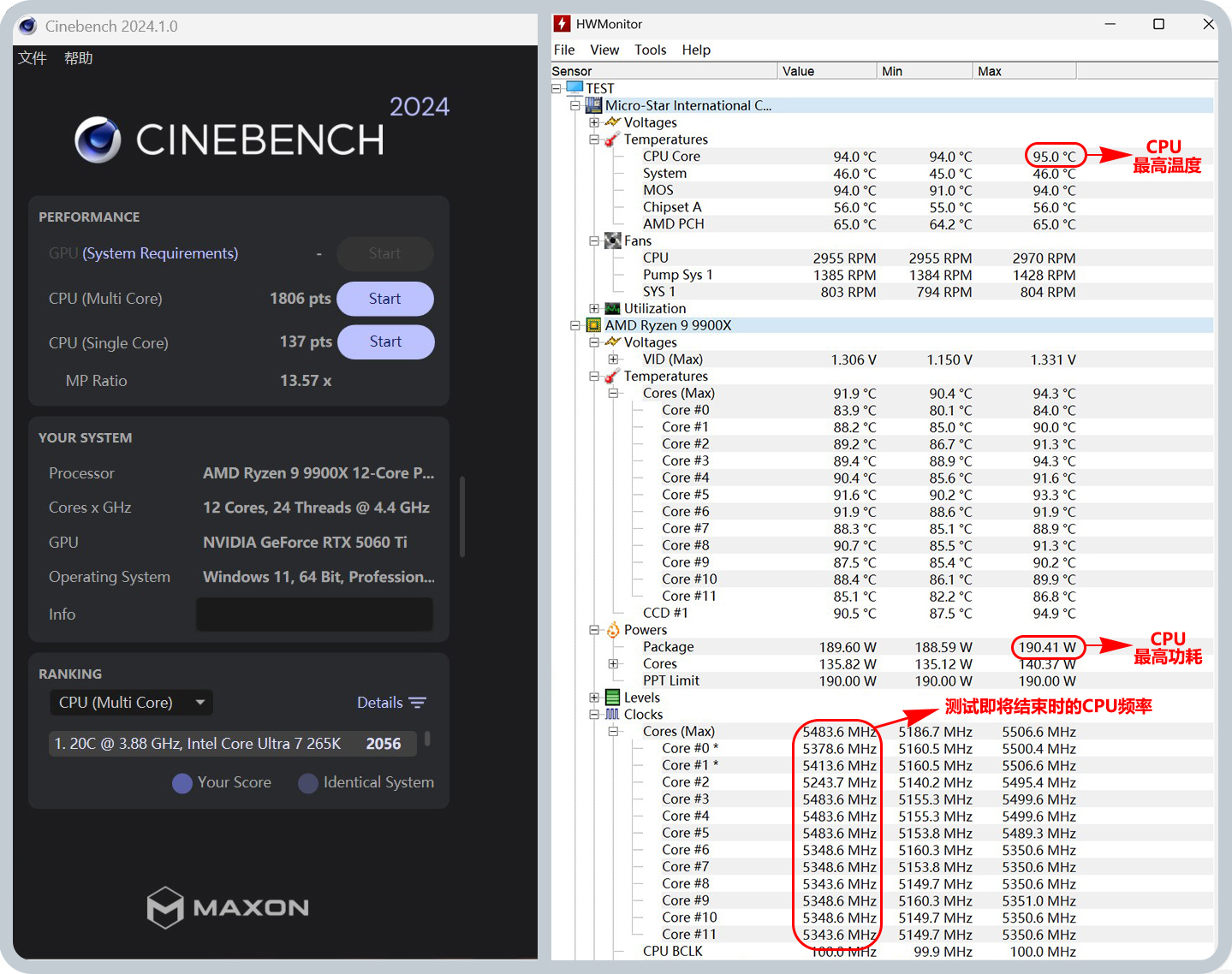The image size is (1232, 974).
Task: Start the CPU (Multi Core) benchmark
Action: (385, 299)
